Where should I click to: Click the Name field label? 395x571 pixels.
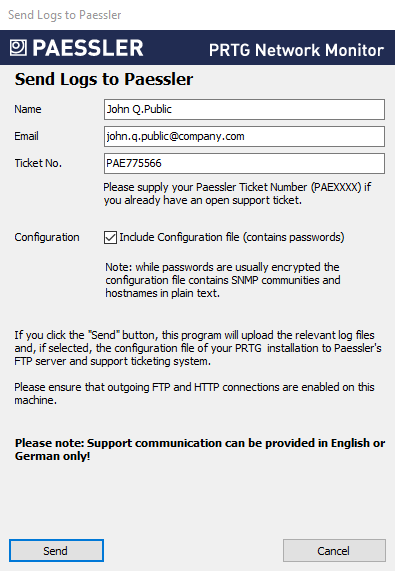(28, 109)
